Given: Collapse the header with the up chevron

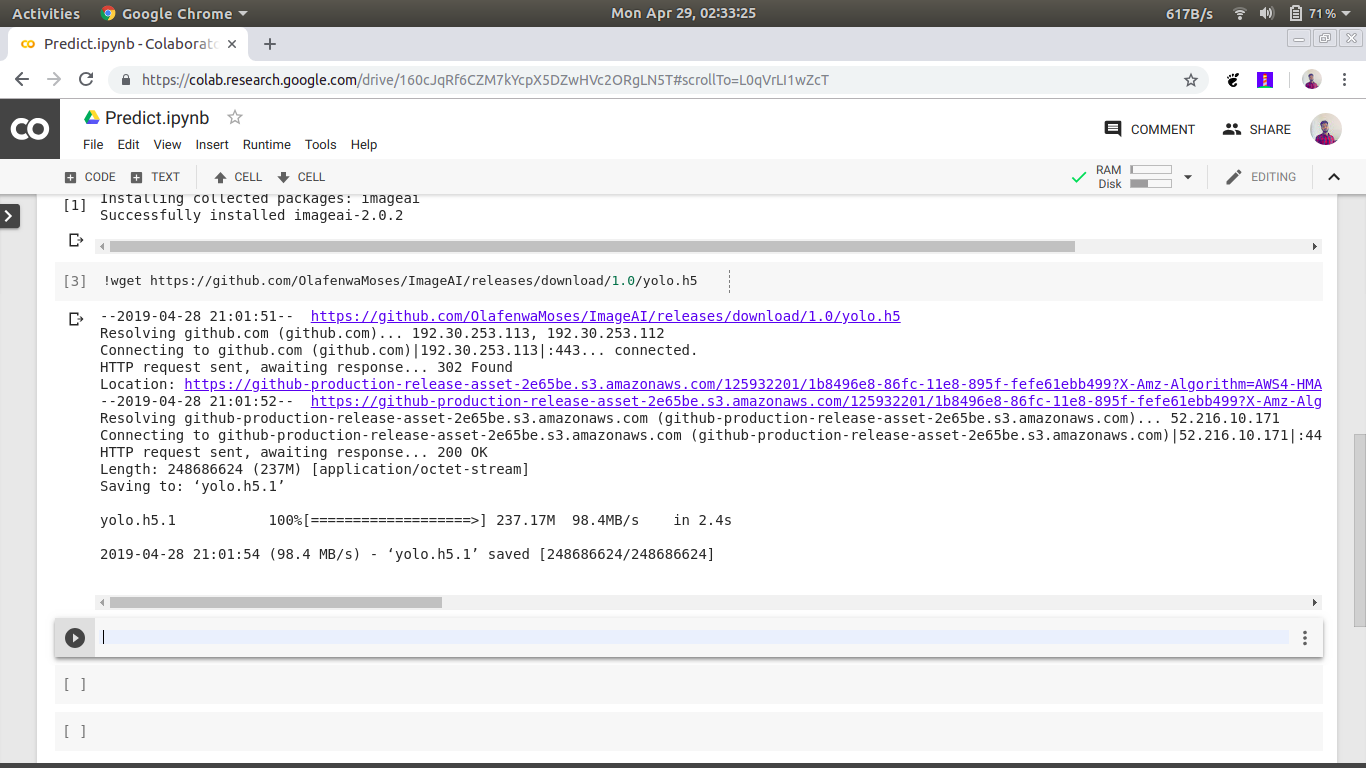Looking at the screenshot, I should (x=1333, y=177).
